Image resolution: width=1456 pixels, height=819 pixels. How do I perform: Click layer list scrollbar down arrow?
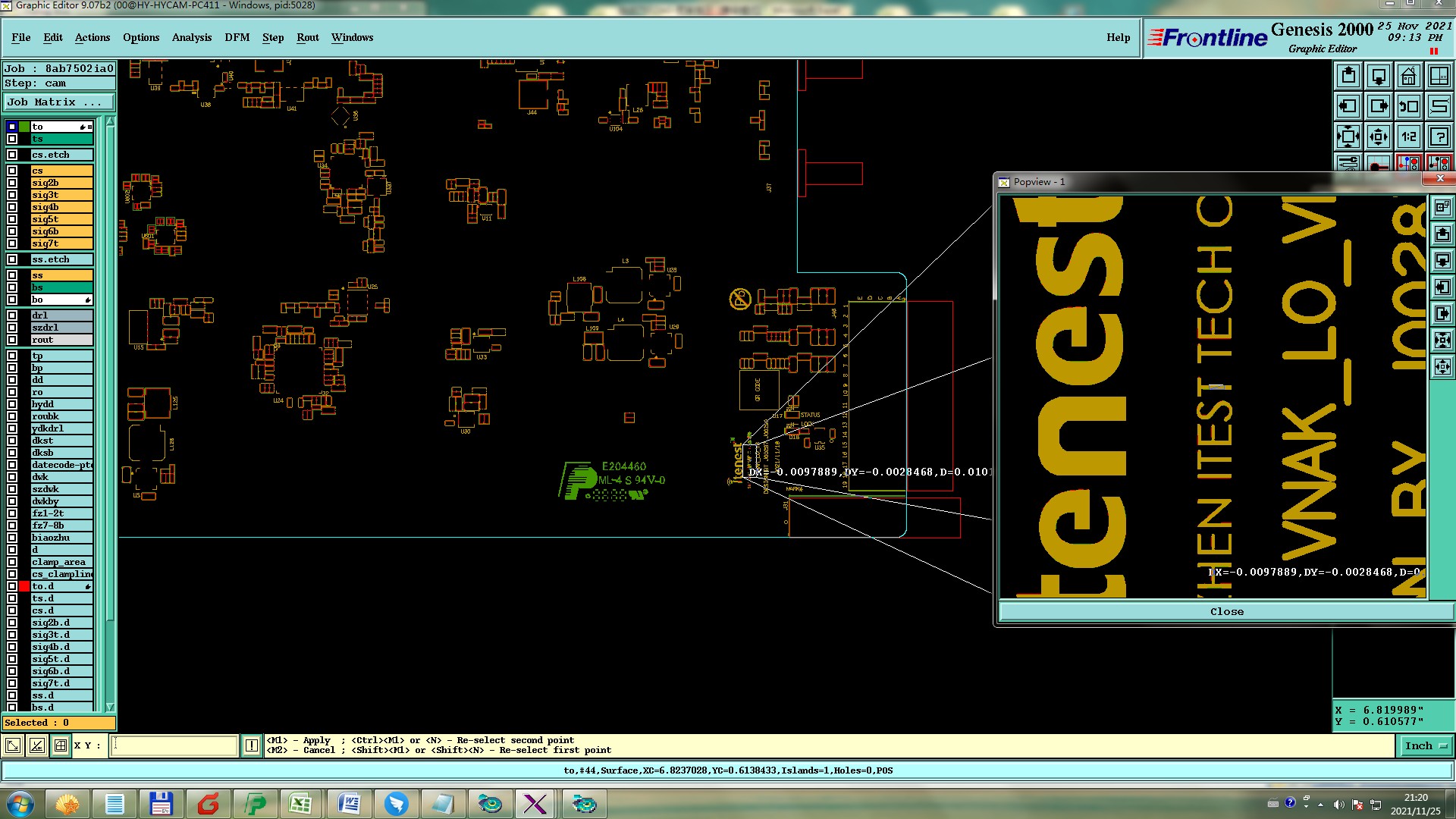tap(110, 707)
